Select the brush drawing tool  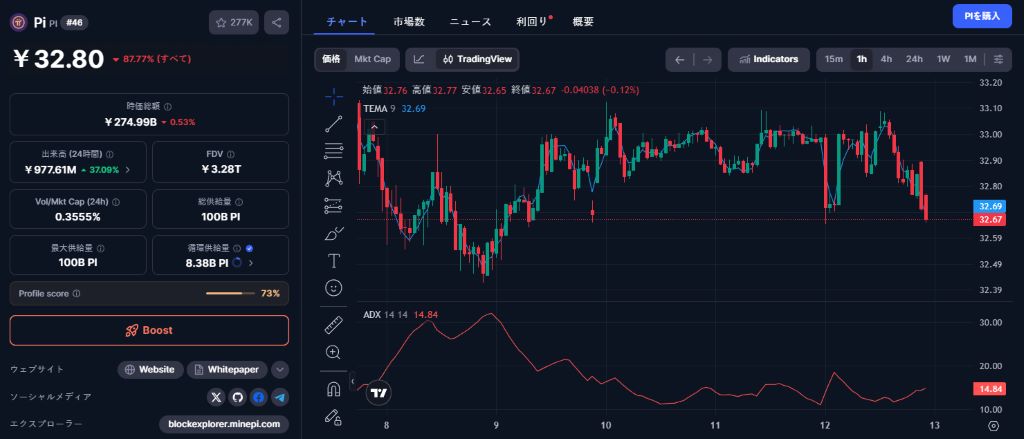click(x=334, y=233)
